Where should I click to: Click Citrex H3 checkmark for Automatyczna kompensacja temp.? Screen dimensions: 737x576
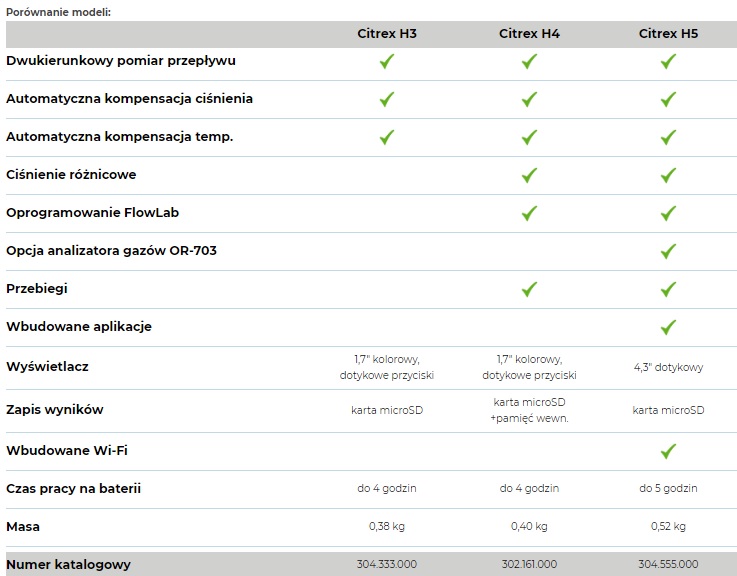tap(386, 137)
